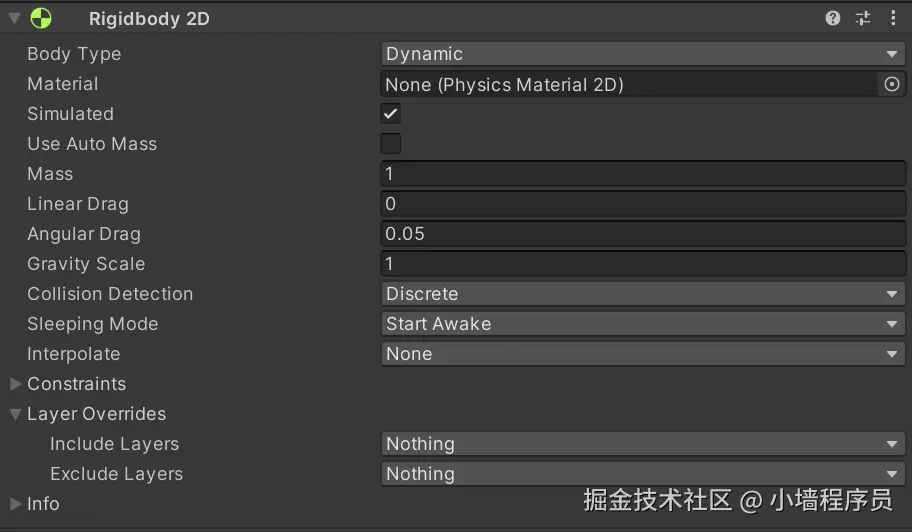Open the component help reference icon
The image size is (912, 532).
coord(832,18)
